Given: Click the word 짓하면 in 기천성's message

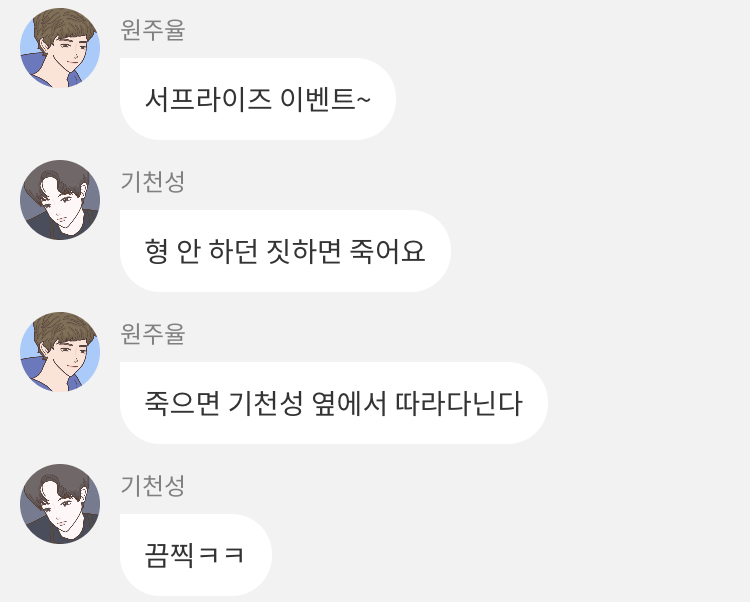Looking at the screenshot, I should pyautogui.click(x=303, y=251).
